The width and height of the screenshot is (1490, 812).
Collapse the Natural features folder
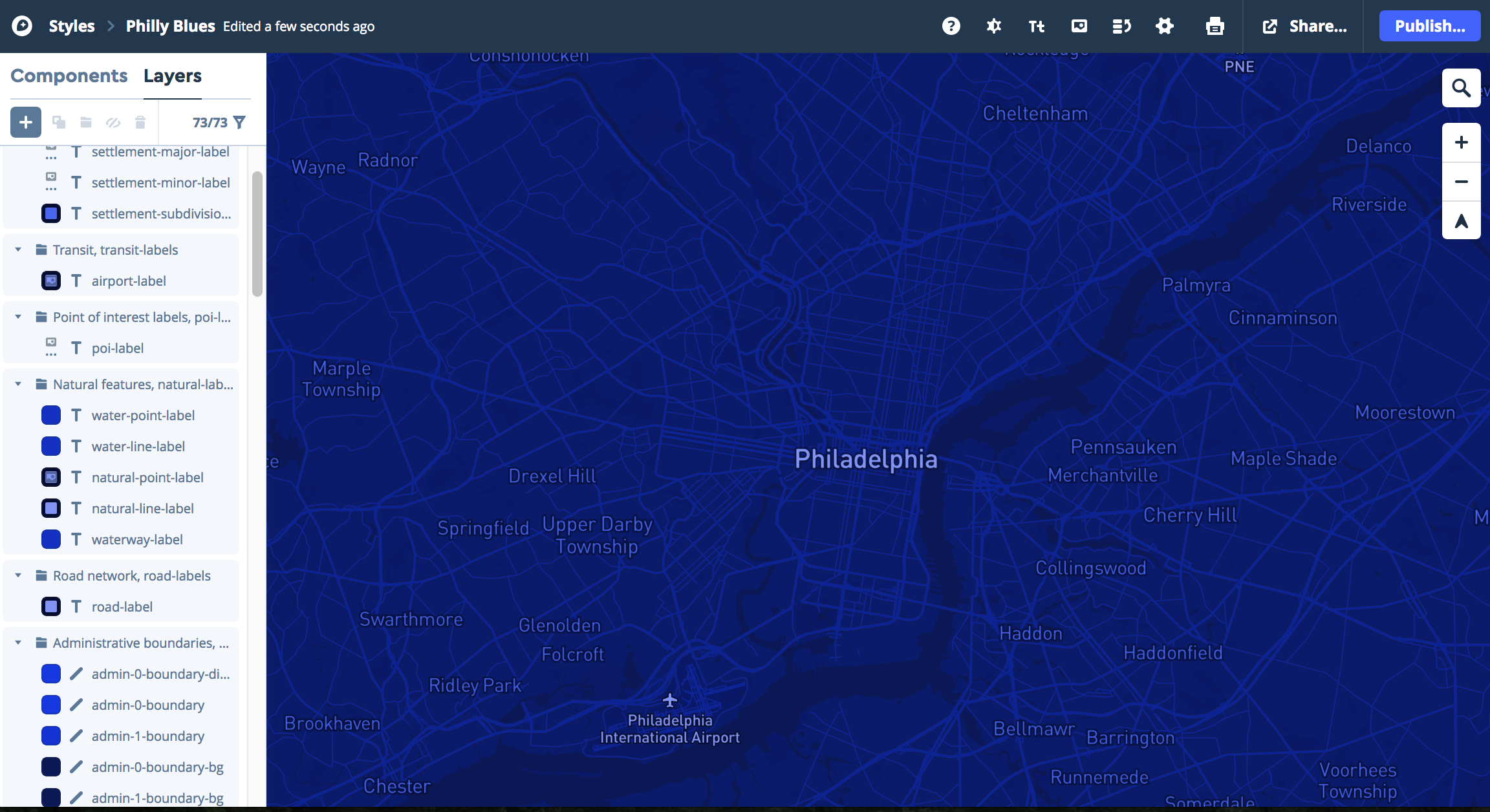point(18,385)
